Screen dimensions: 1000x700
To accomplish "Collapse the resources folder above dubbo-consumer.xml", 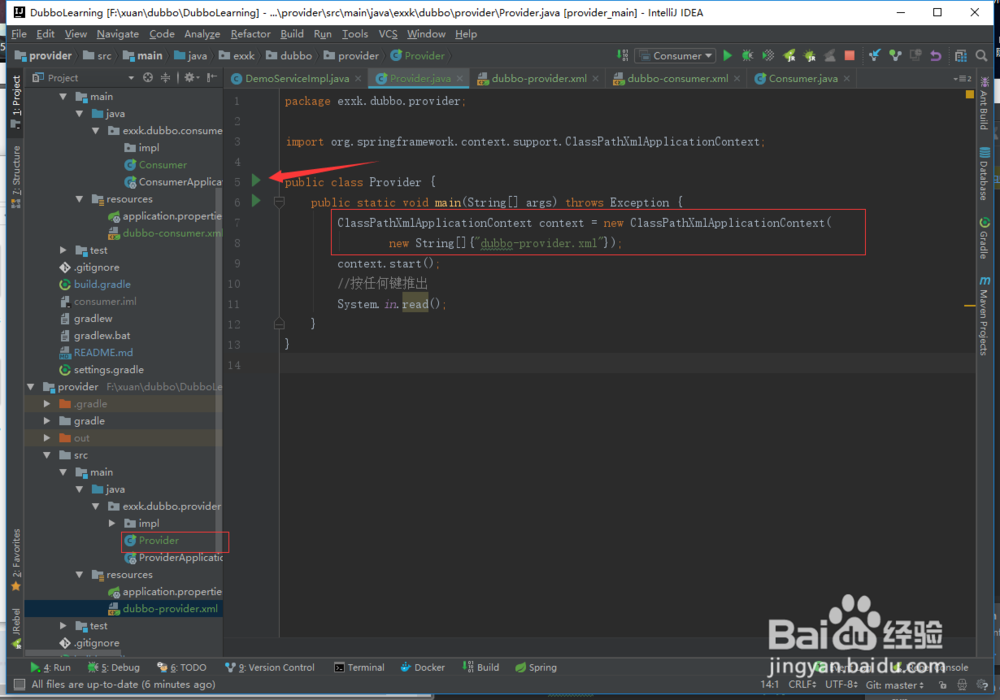I will coord(79,199).
